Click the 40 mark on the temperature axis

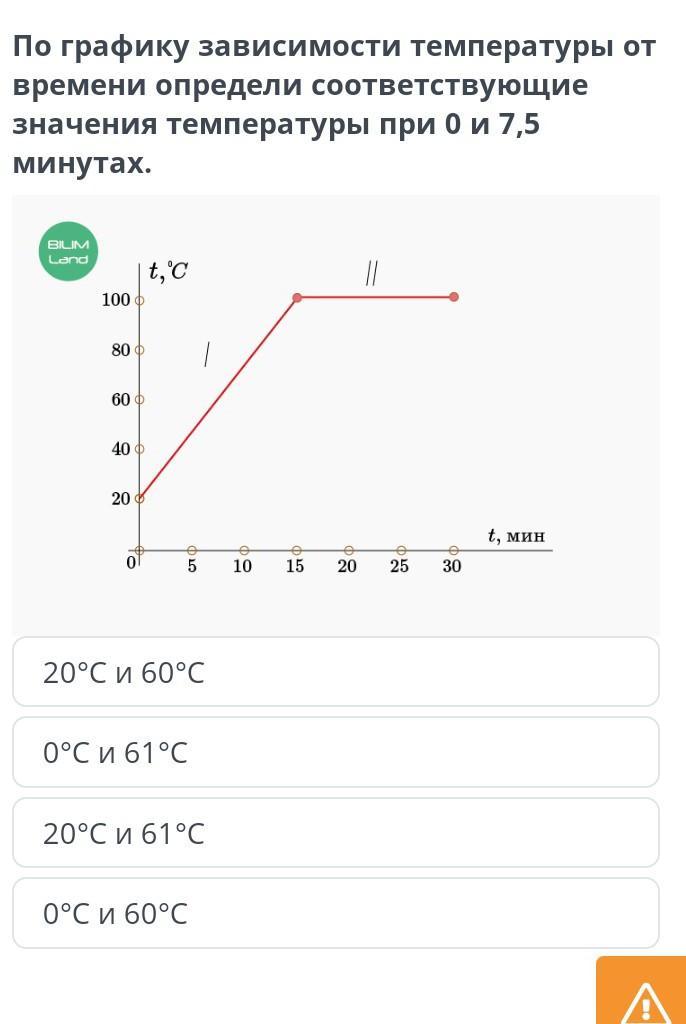point(139,449)
